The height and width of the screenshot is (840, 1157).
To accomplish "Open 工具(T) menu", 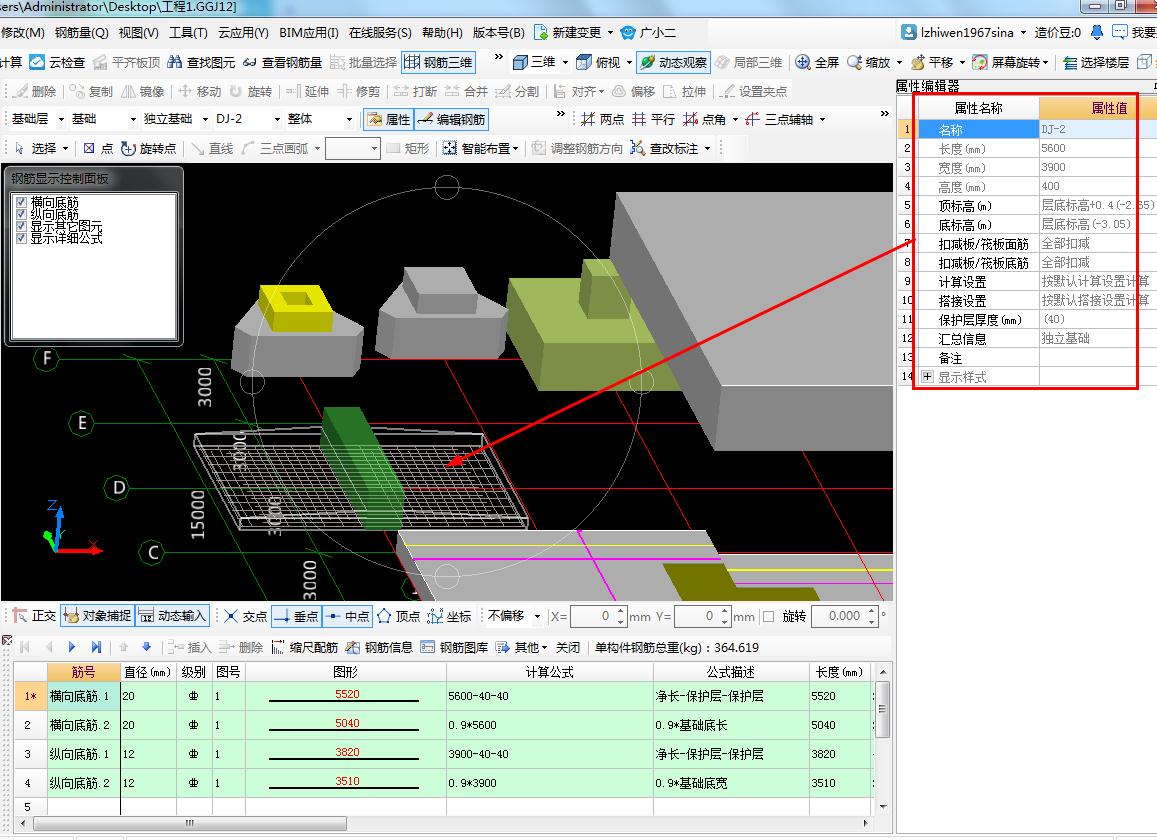I will (x=188, y=32).
